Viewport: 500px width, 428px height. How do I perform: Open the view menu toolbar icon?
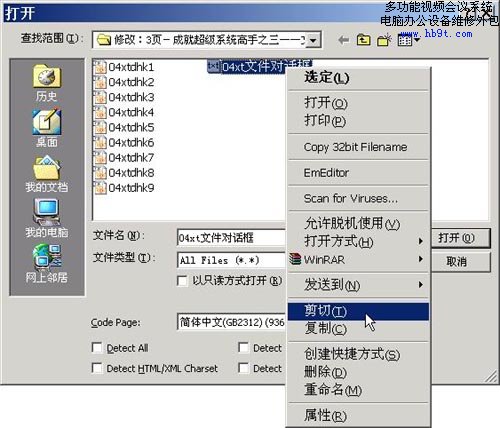tap(408, 40)
